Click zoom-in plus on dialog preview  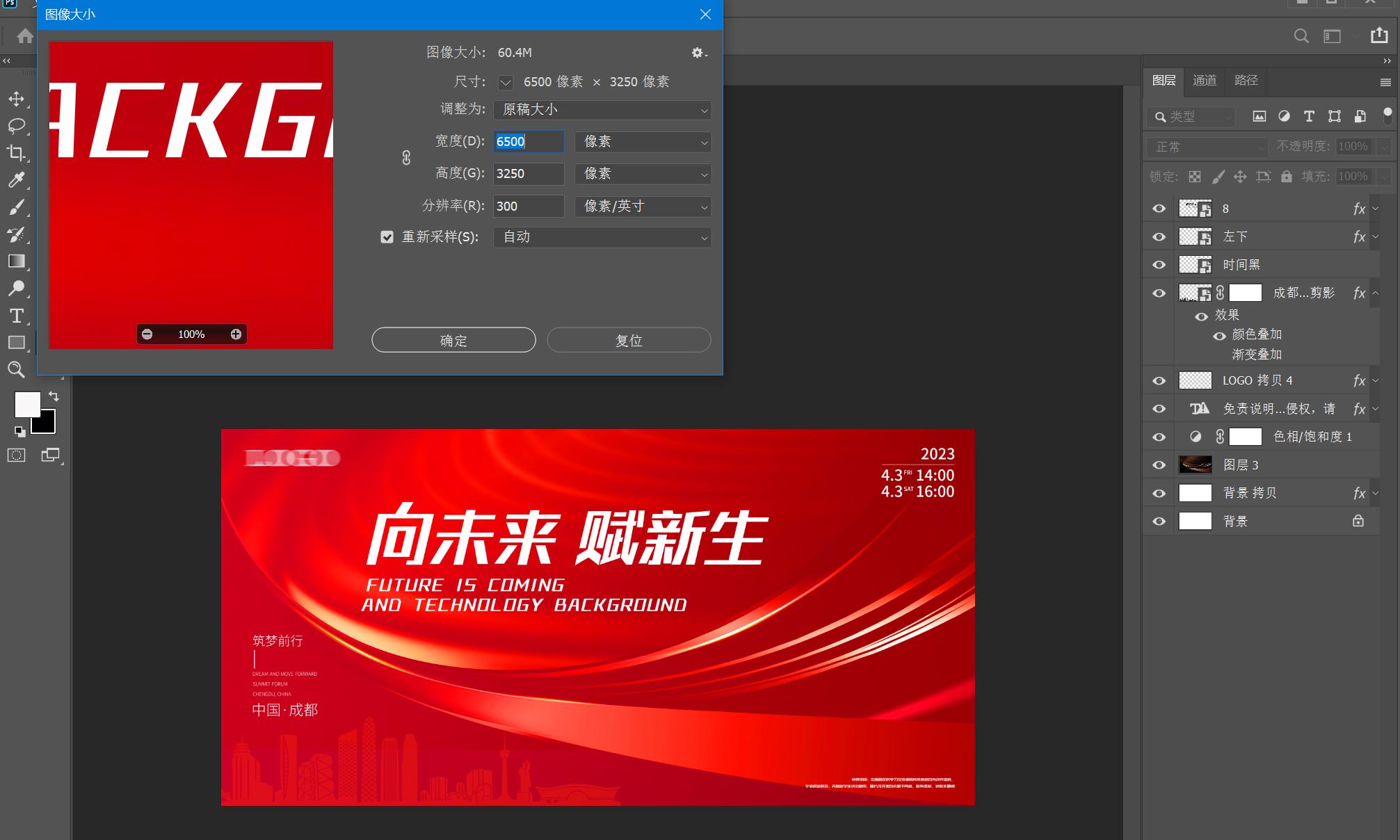coord(236,334)
